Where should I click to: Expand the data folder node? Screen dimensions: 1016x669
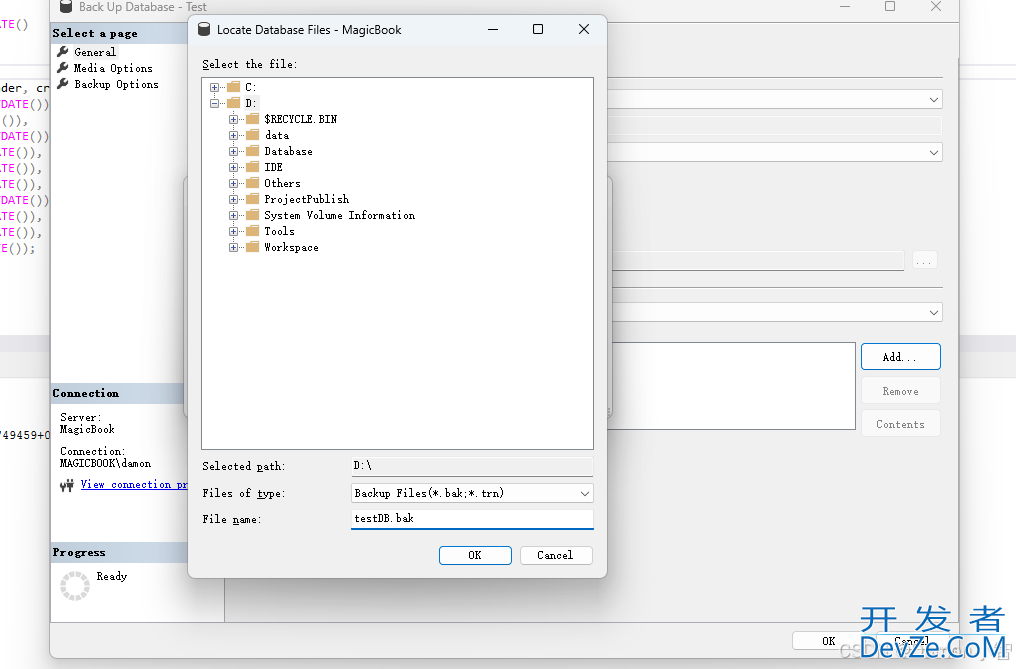233,135
